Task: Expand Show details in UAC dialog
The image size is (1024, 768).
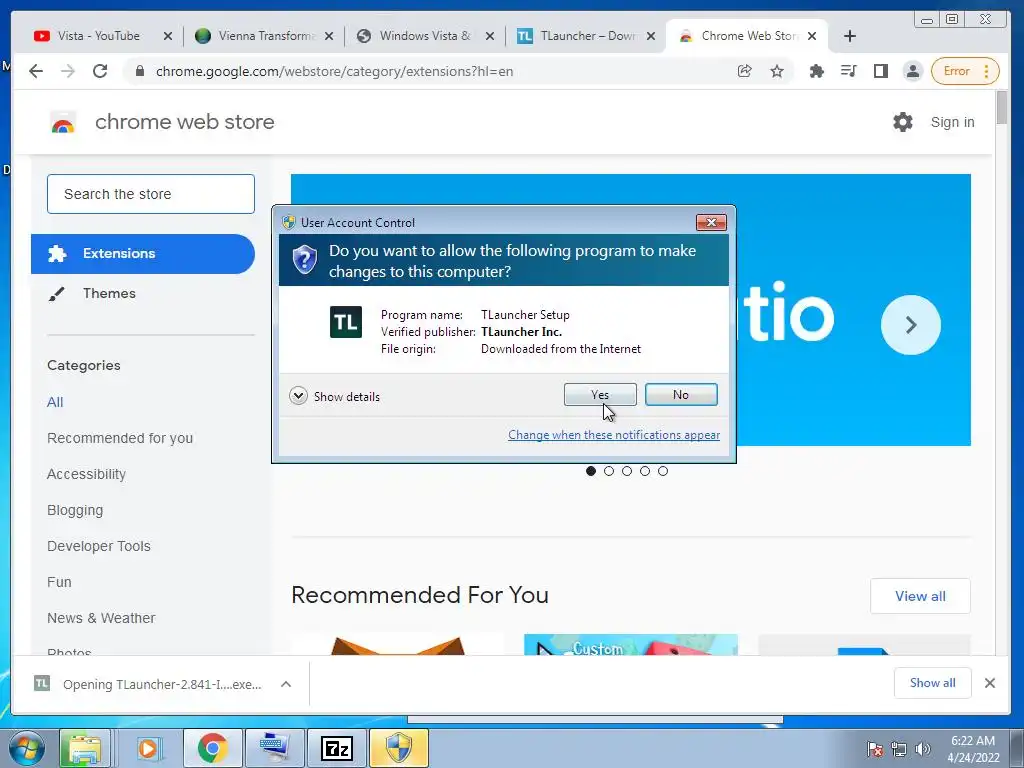Action: [x=334, y=396]
